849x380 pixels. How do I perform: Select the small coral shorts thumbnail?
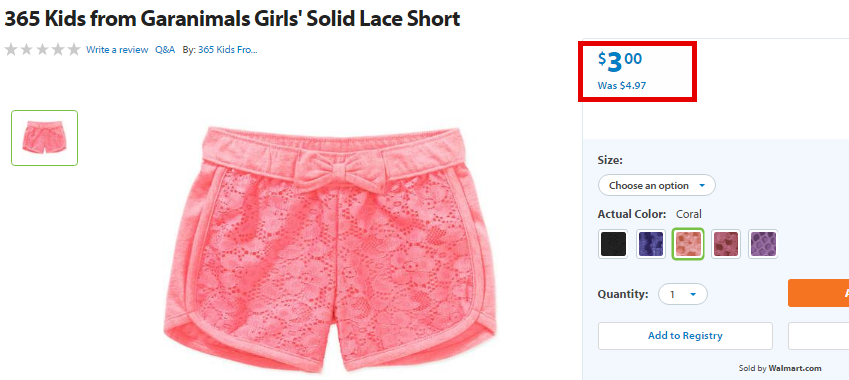point(44,138)
